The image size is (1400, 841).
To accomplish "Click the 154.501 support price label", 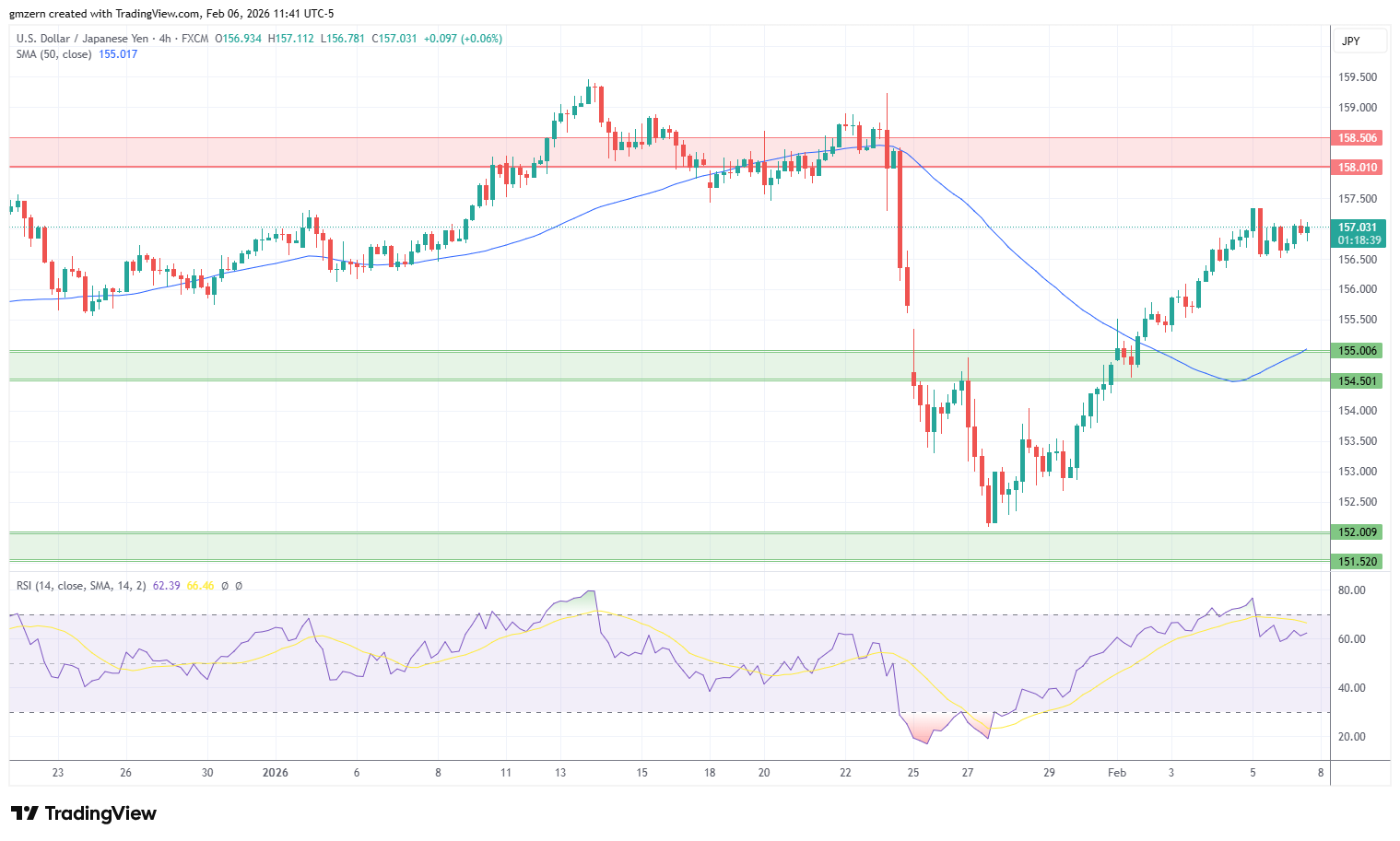I will pos(1358,381).
